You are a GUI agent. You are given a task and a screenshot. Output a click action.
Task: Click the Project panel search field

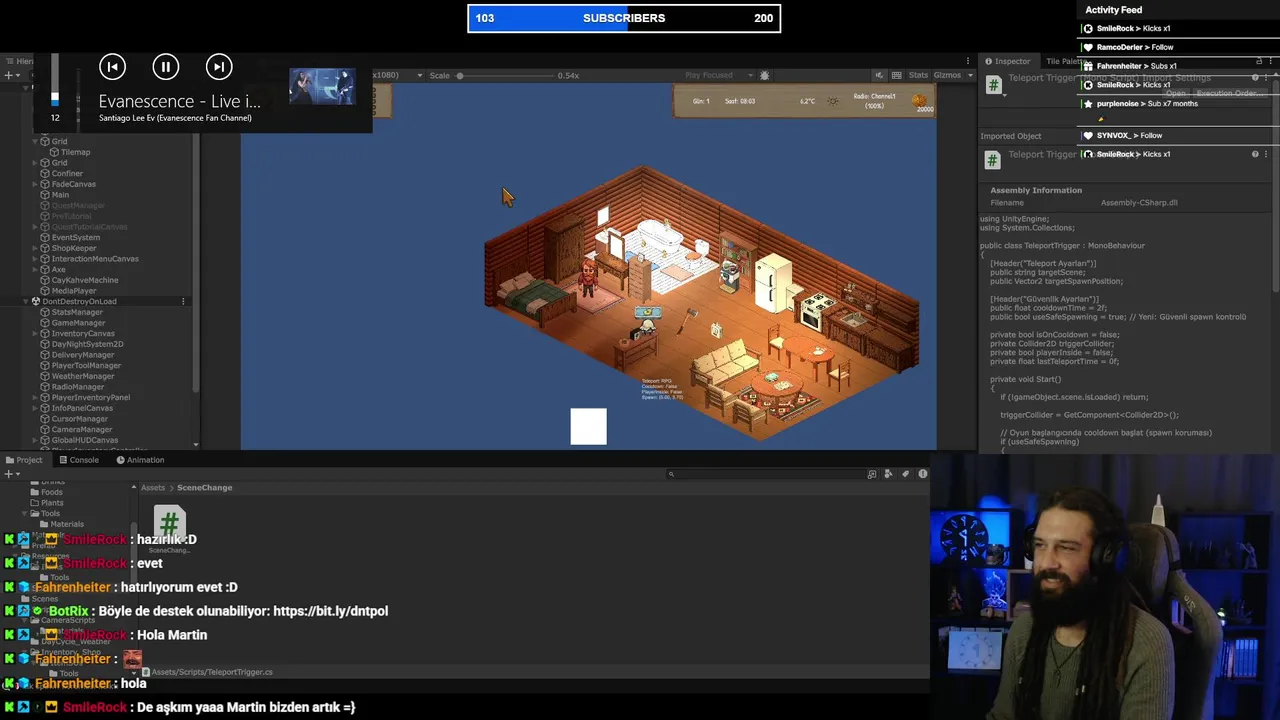(765, 474)
